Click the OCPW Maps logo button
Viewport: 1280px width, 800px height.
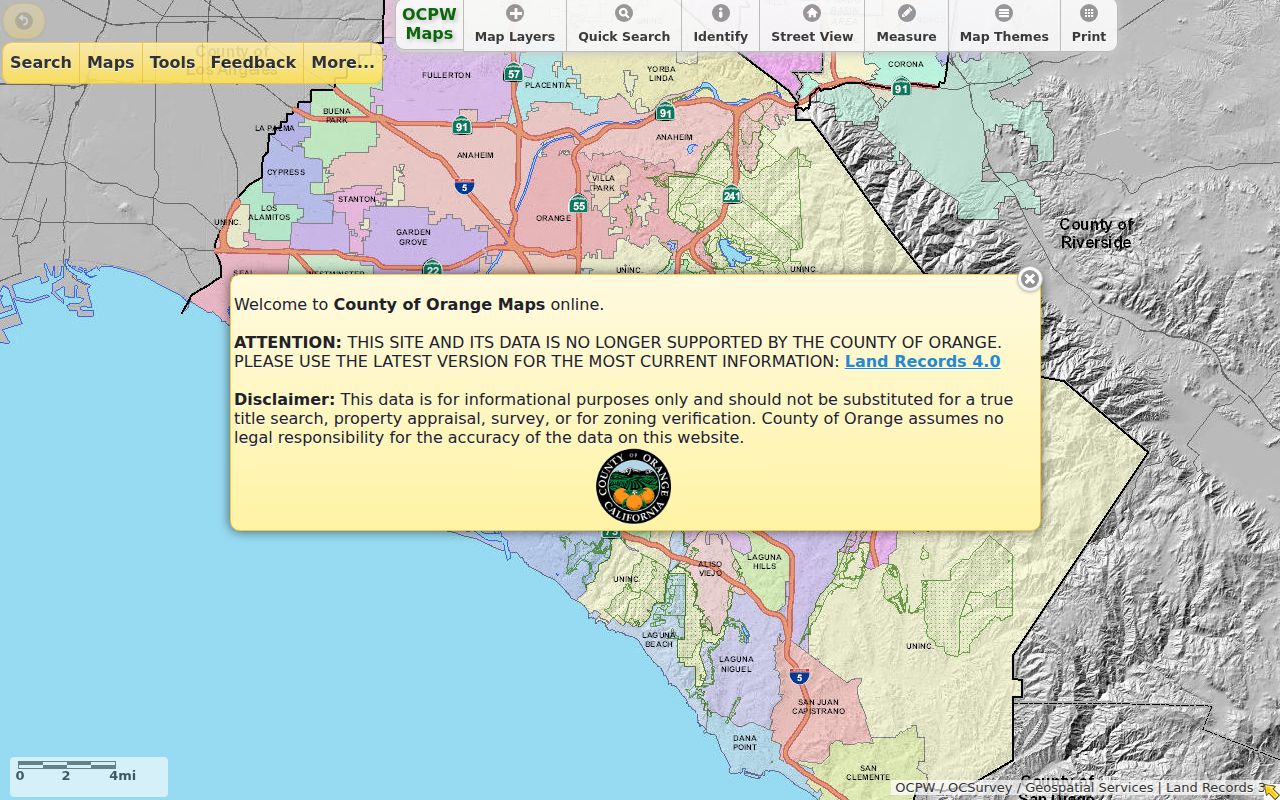pos(429,24)
